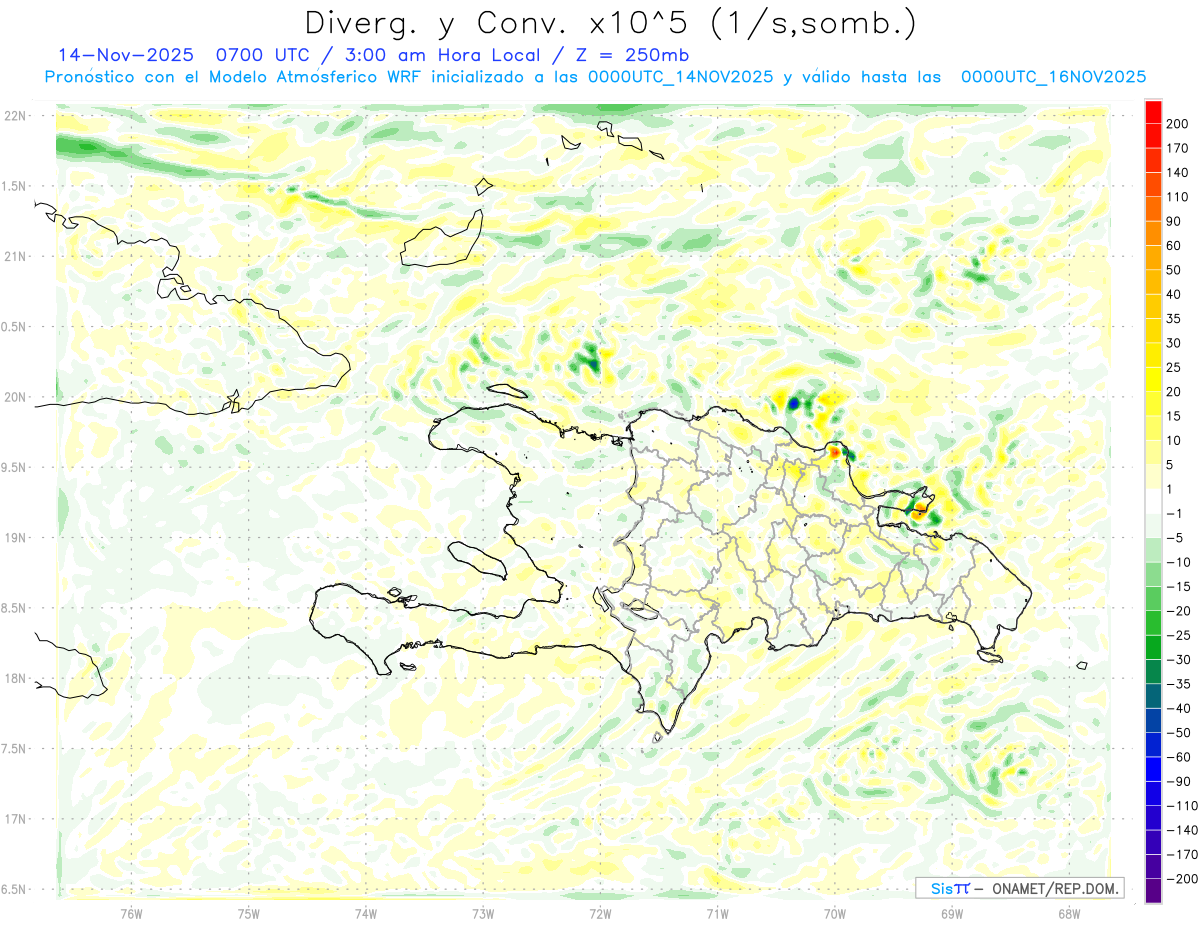Click the '21N' latitude label
This screenshot has height=927, width=1200.
tap(14, 256)
